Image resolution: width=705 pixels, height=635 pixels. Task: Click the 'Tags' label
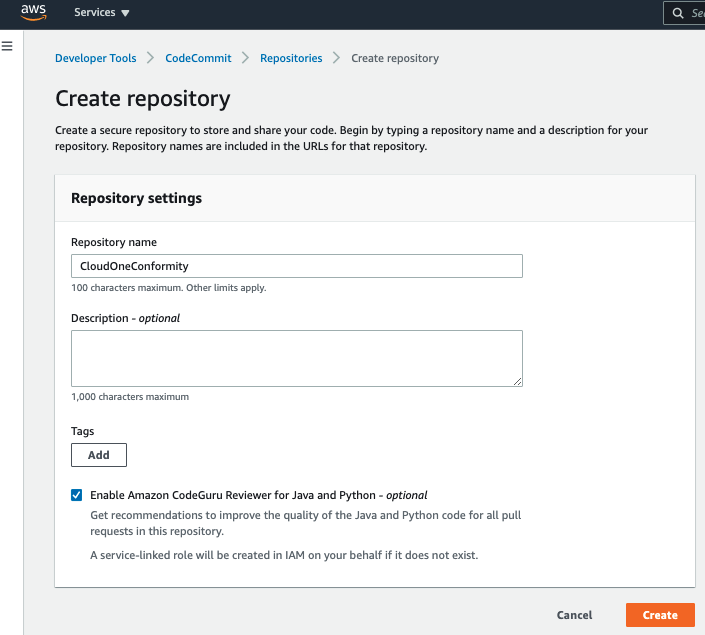point(83,431)
